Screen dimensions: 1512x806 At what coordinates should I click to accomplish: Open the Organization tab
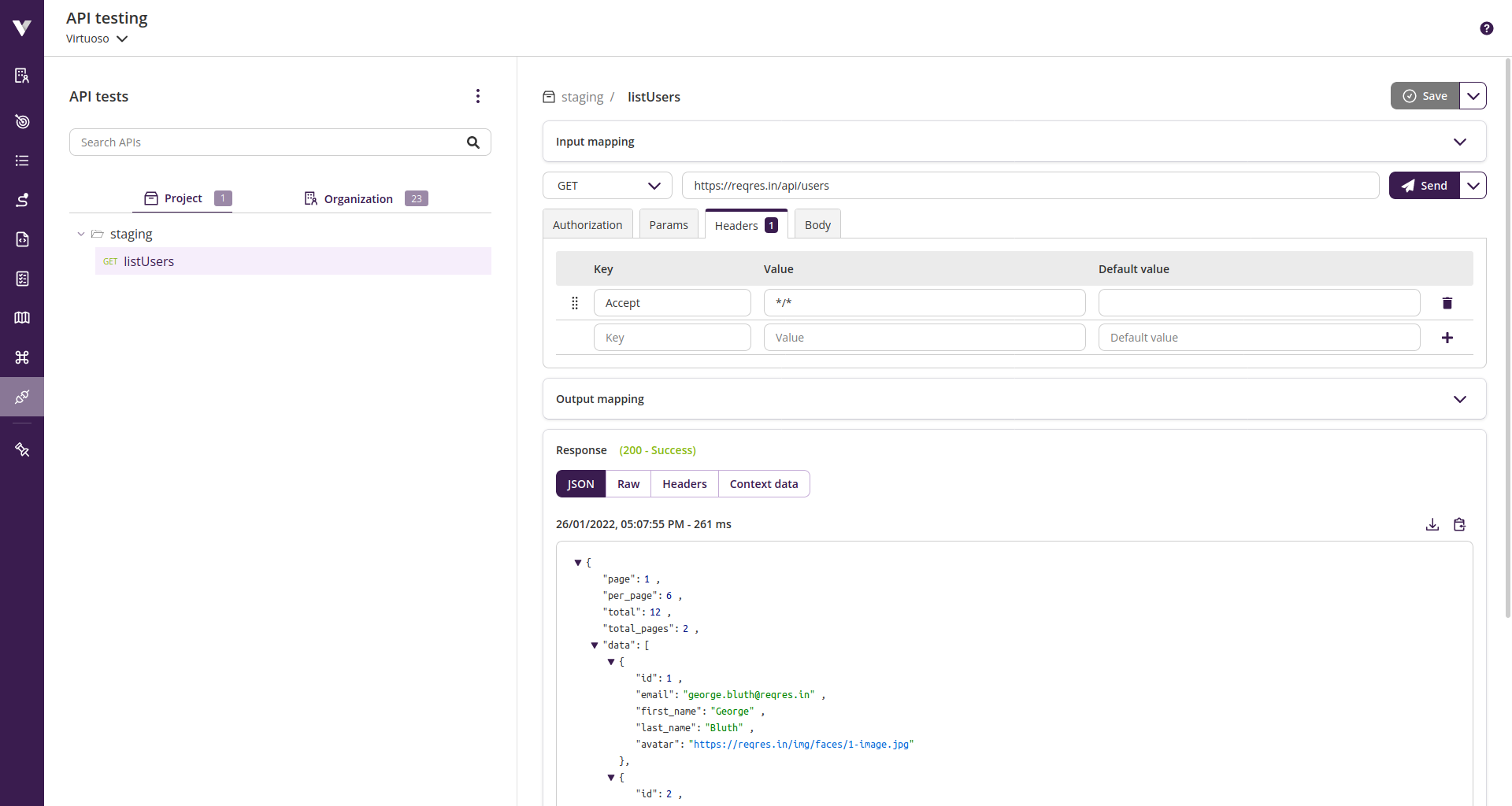(x=358, y=198)
